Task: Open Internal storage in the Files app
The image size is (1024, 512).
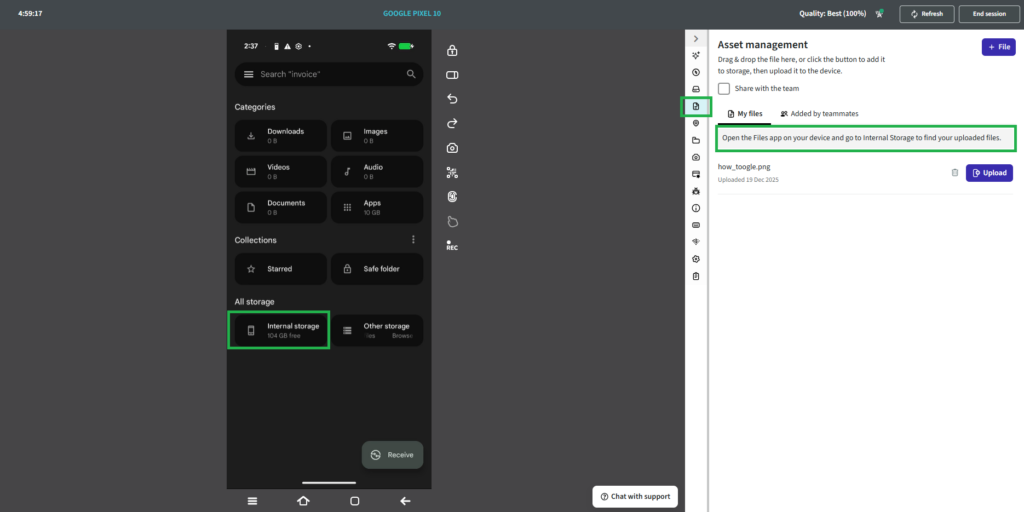Action: tap(279, 330)
